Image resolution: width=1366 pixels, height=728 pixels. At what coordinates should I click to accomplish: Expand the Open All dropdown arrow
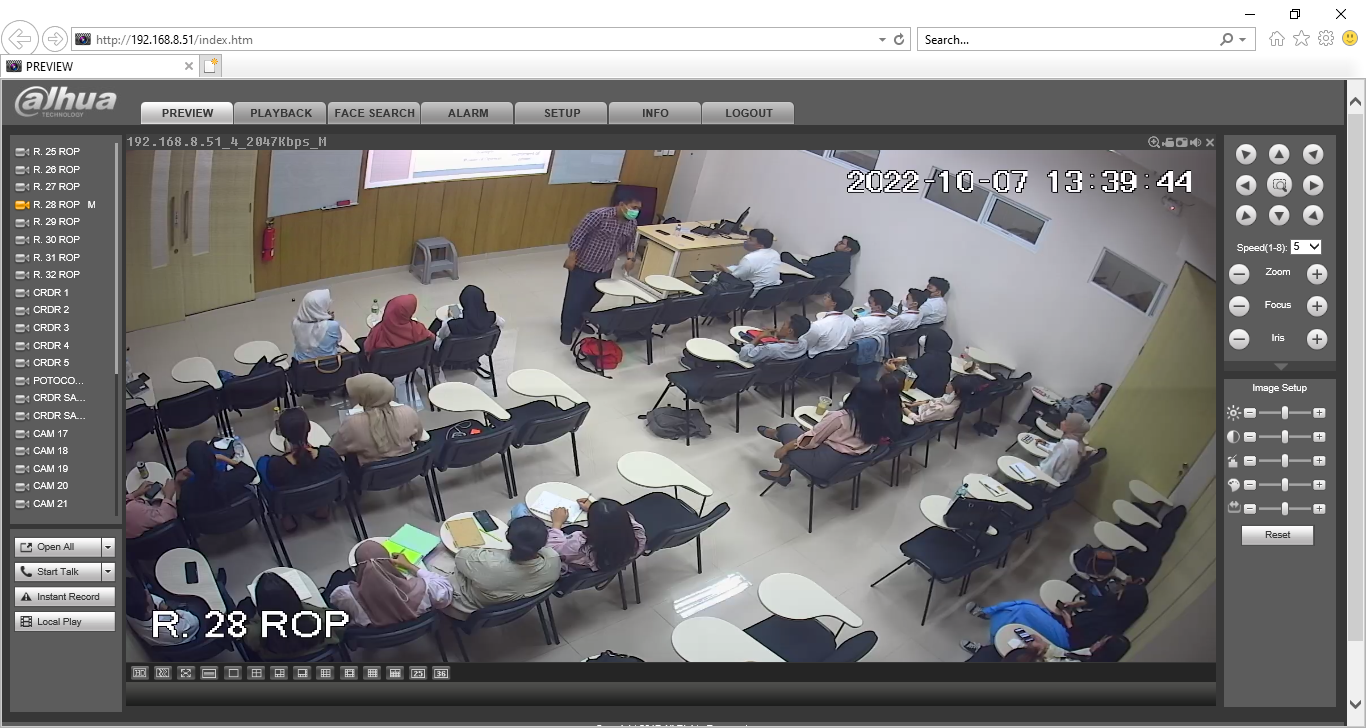click(x=108, y=547)
